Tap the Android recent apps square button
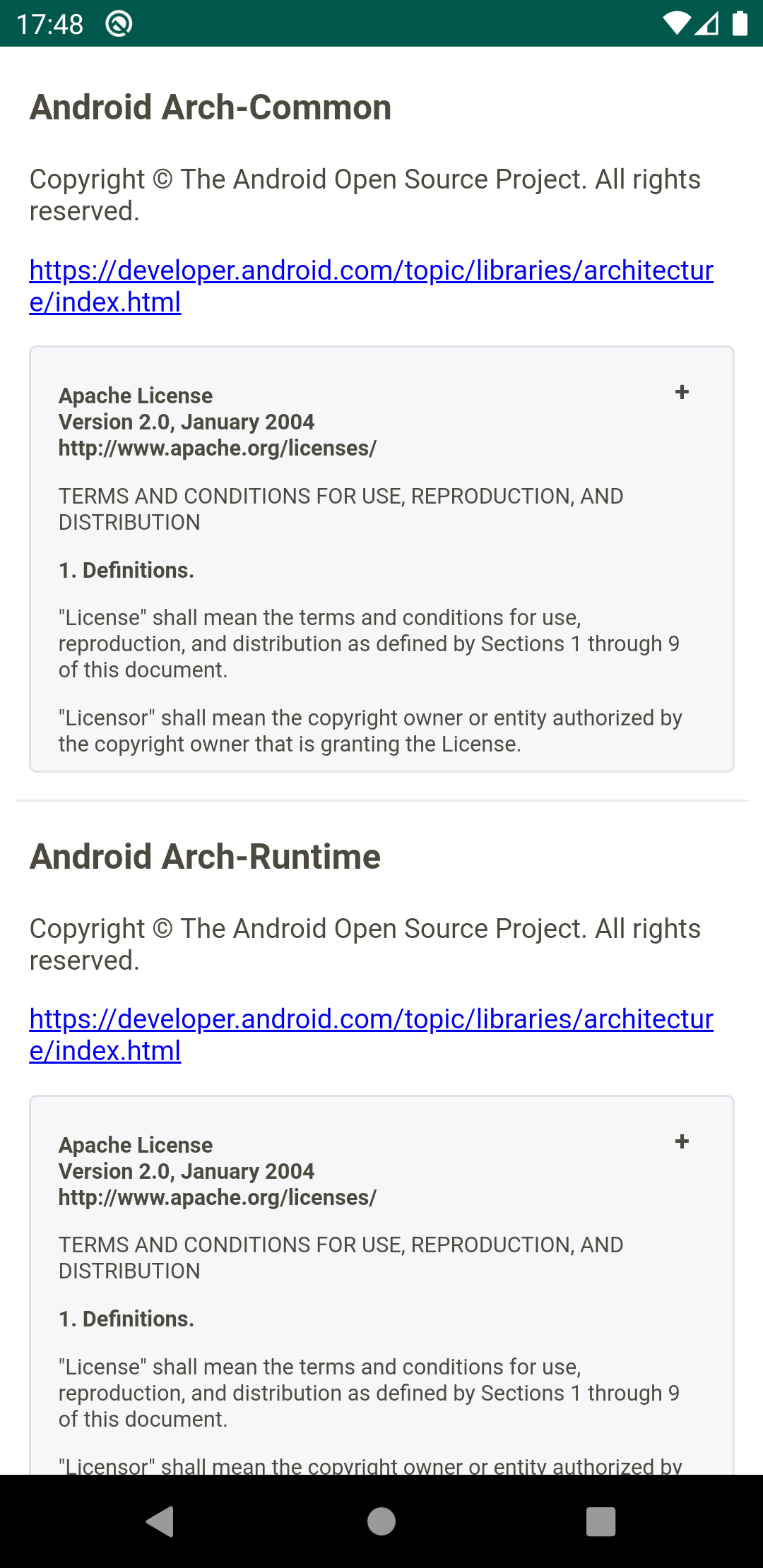Image resolution: width=763 pixels, height=1568 pixels. tap(601, 1521)
